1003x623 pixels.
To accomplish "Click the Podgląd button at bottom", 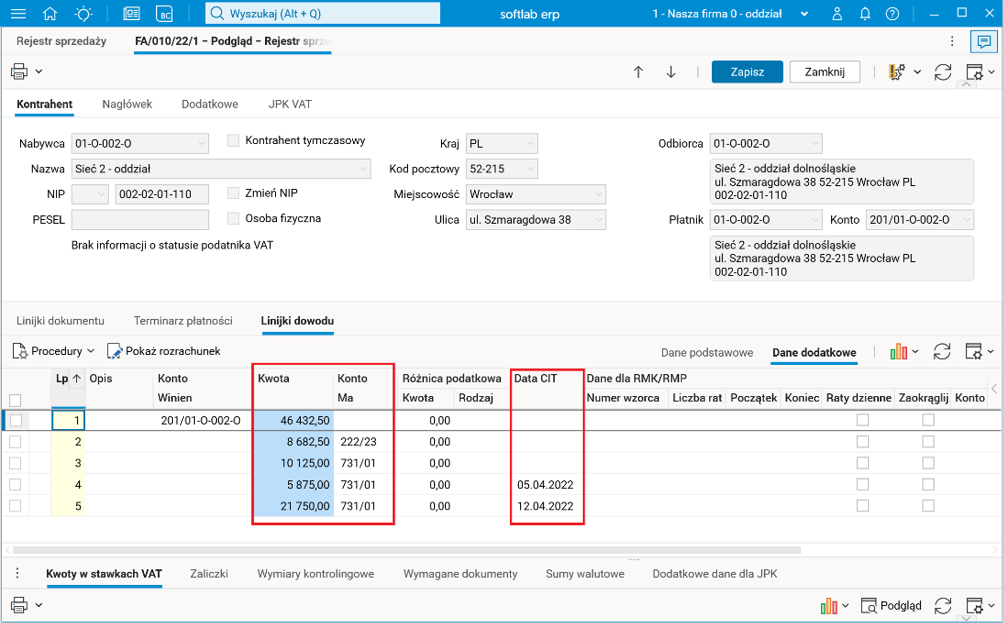I will tap(892, 605).
